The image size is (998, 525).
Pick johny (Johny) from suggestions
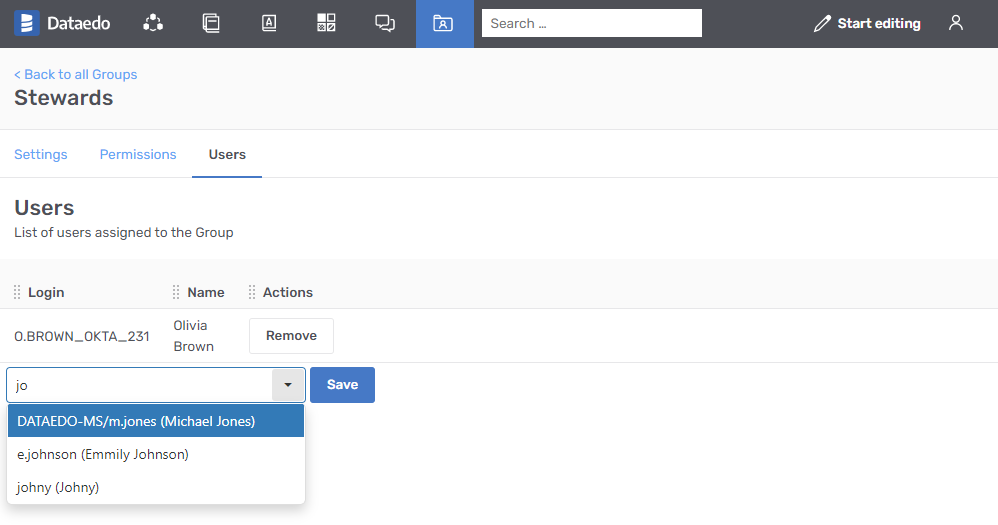(58, 487)
